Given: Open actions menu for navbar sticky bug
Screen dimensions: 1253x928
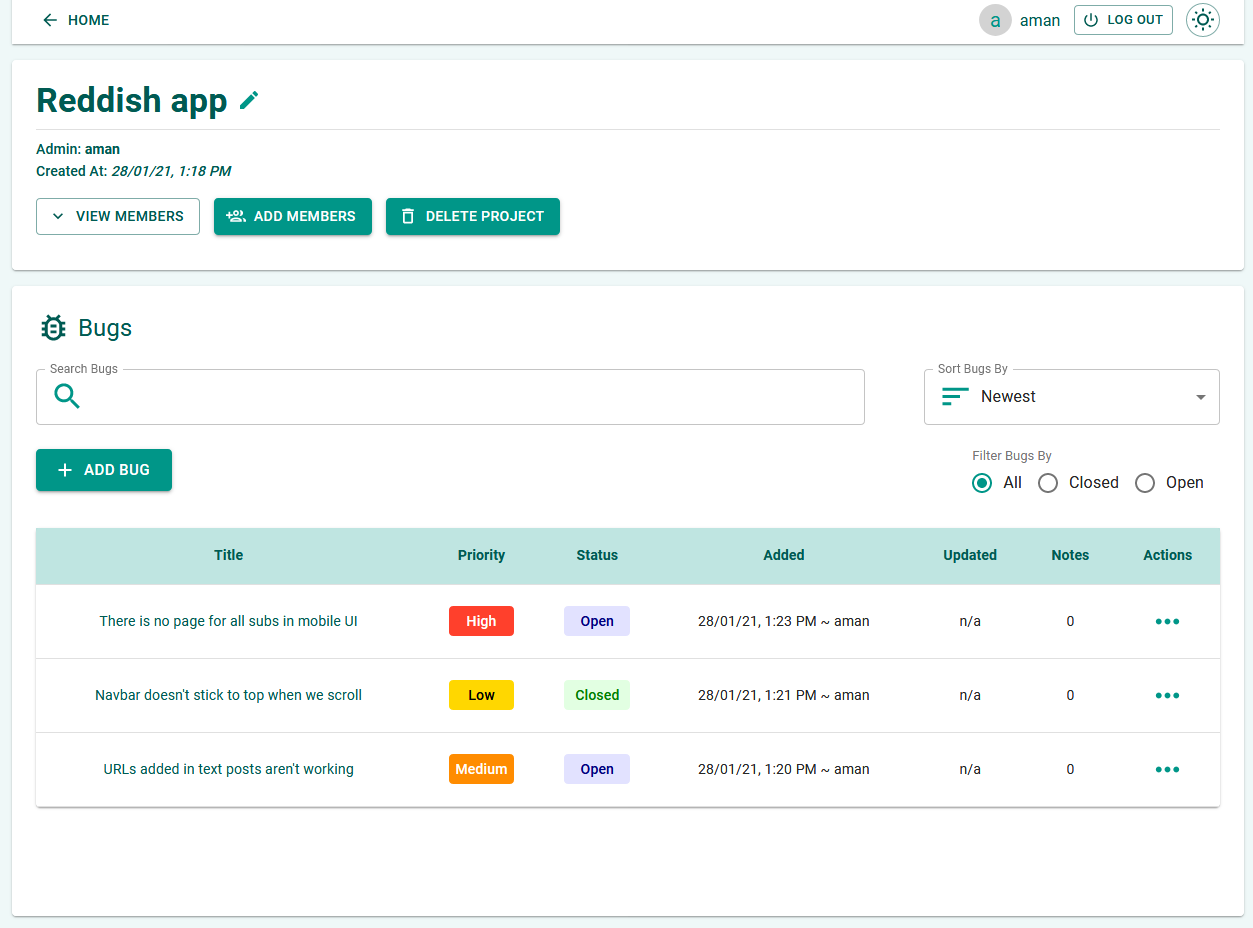Looking at the screenshot, I should tap(1167, 695).
